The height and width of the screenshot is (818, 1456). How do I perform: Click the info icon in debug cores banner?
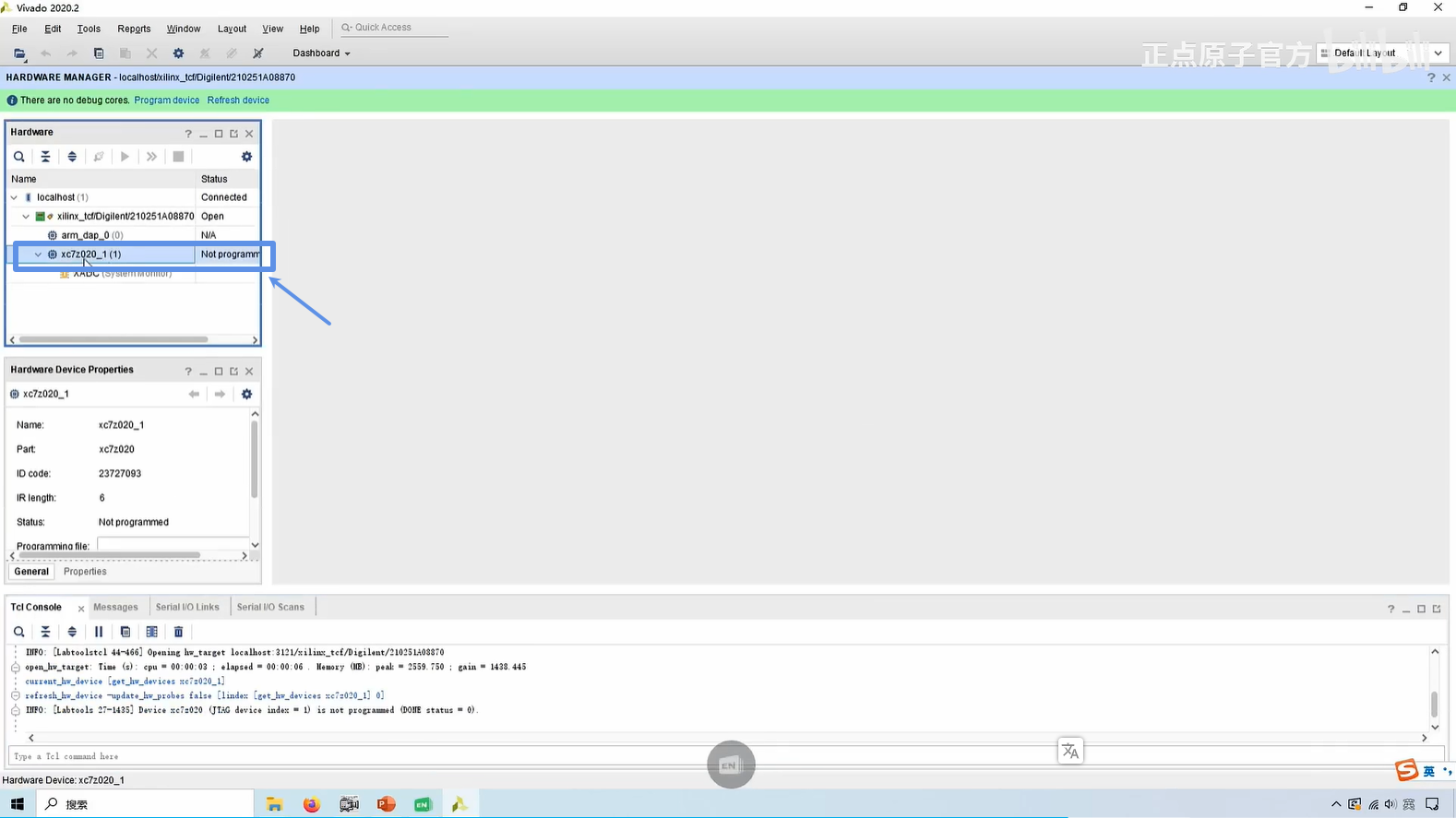pos(12,101)
